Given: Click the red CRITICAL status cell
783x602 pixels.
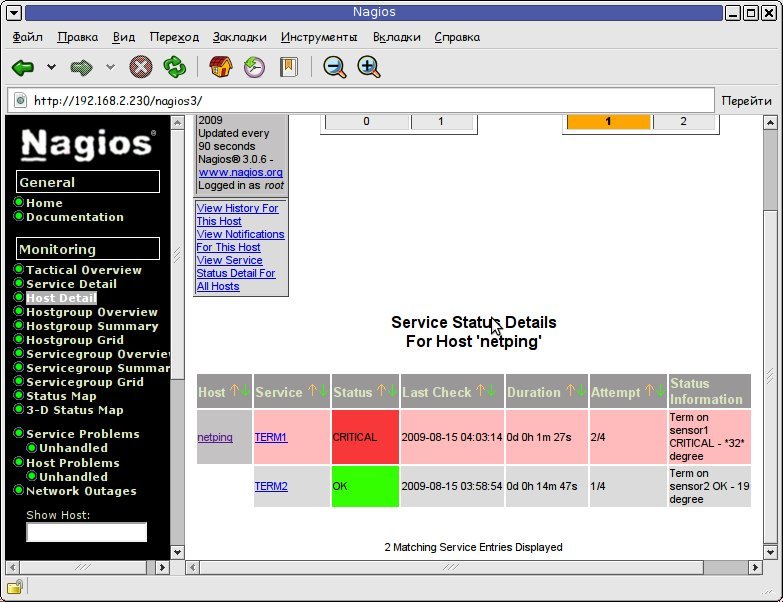Looking at the screenshot, I should point(365,437).
